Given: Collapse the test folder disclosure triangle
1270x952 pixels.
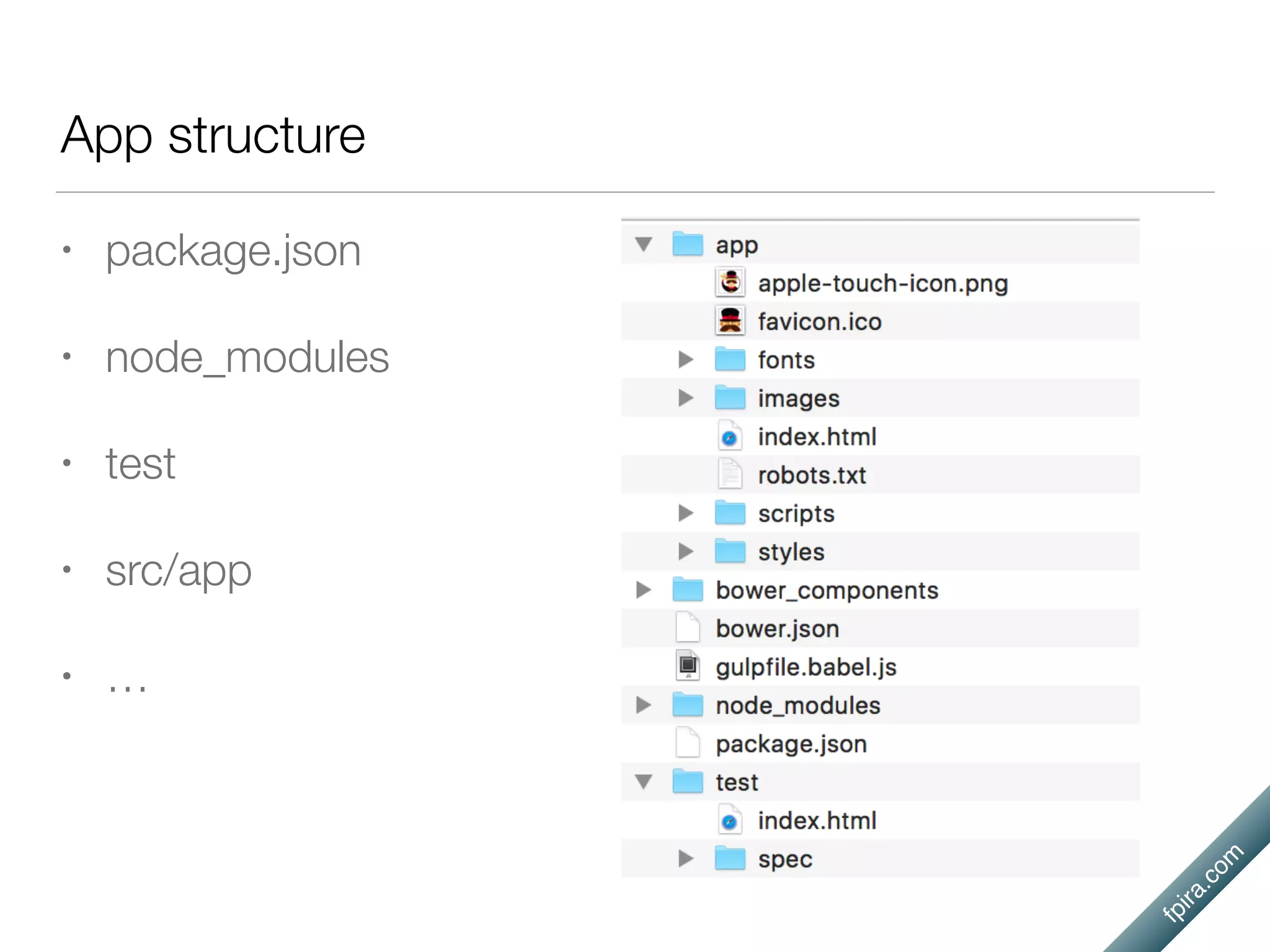Looking at the screenshot, I should (x=644, y=782).
